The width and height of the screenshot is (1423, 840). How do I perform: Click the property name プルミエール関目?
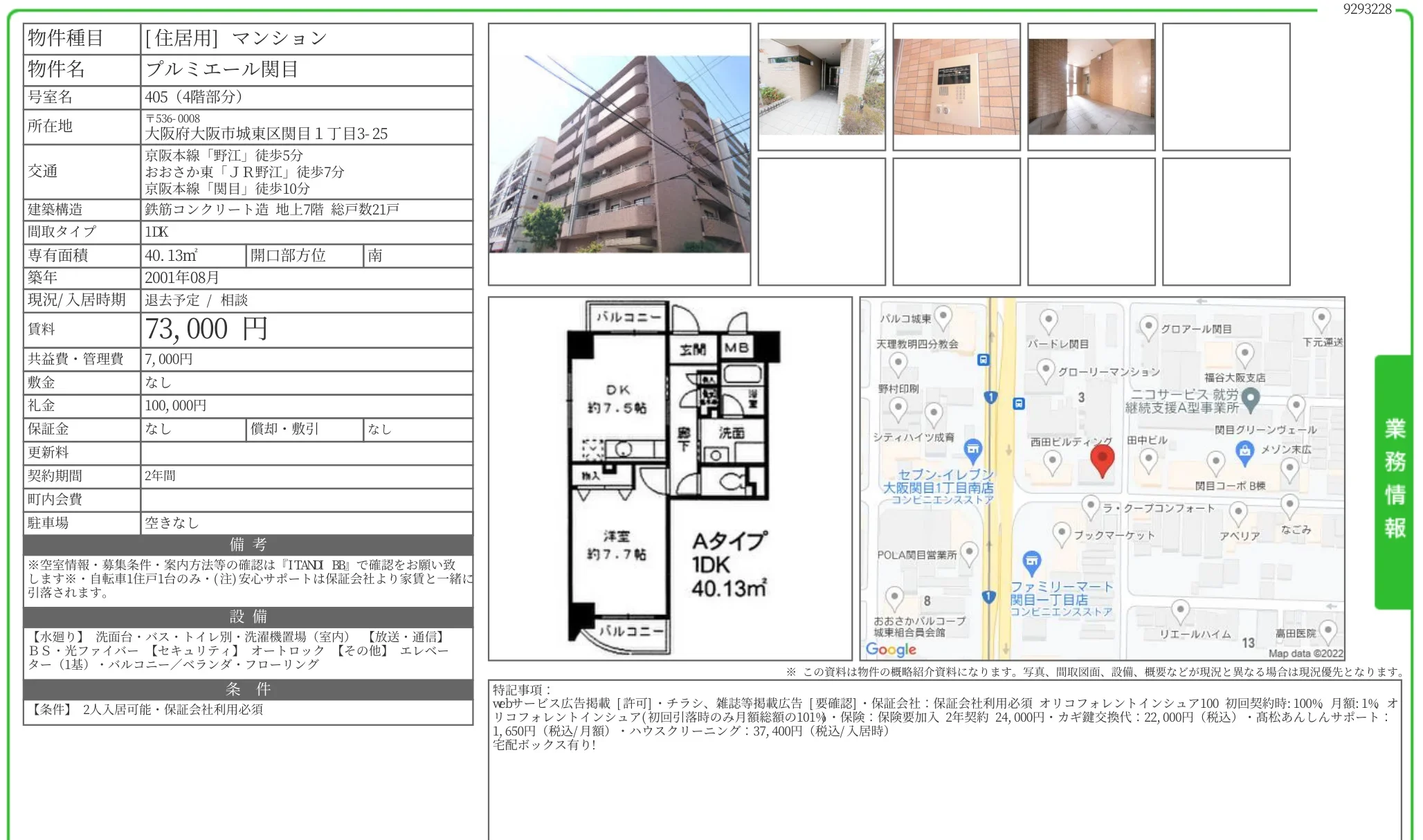coord(222,69)
